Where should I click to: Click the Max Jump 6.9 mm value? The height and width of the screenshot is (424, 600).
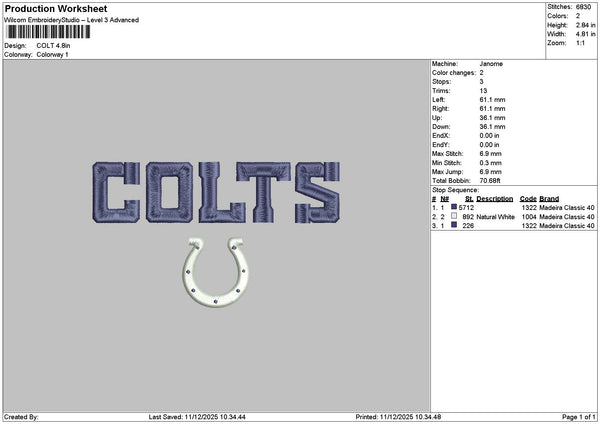tap(490, 172)
